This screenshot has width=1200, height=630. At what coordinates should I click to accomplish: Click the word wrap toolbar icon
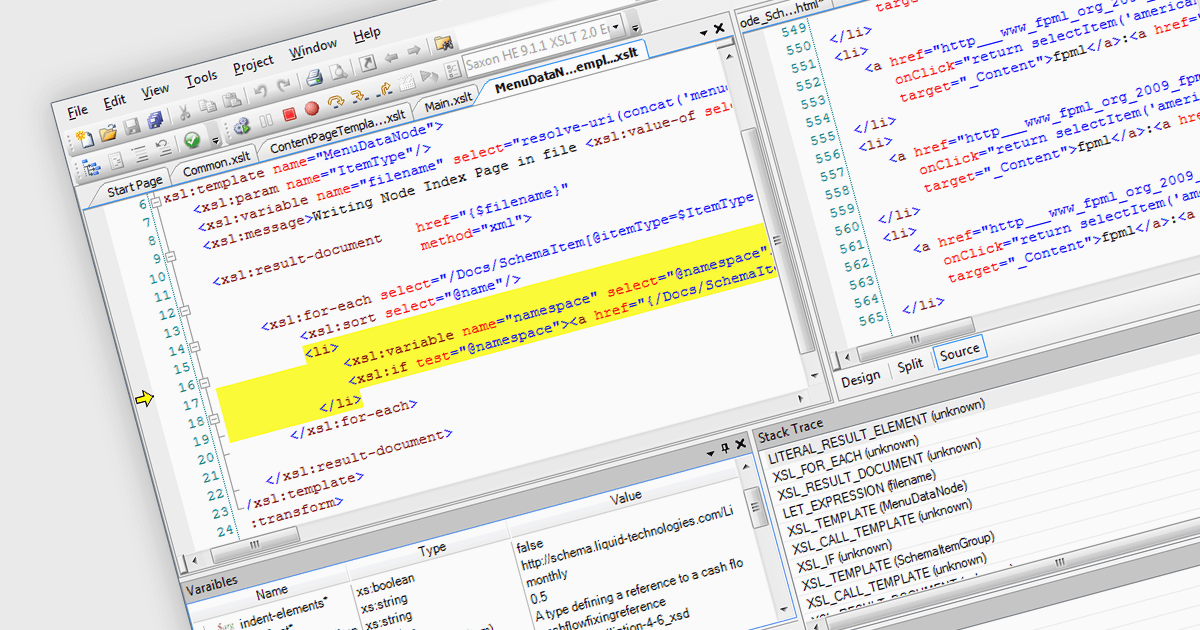[x=163, y=148]
